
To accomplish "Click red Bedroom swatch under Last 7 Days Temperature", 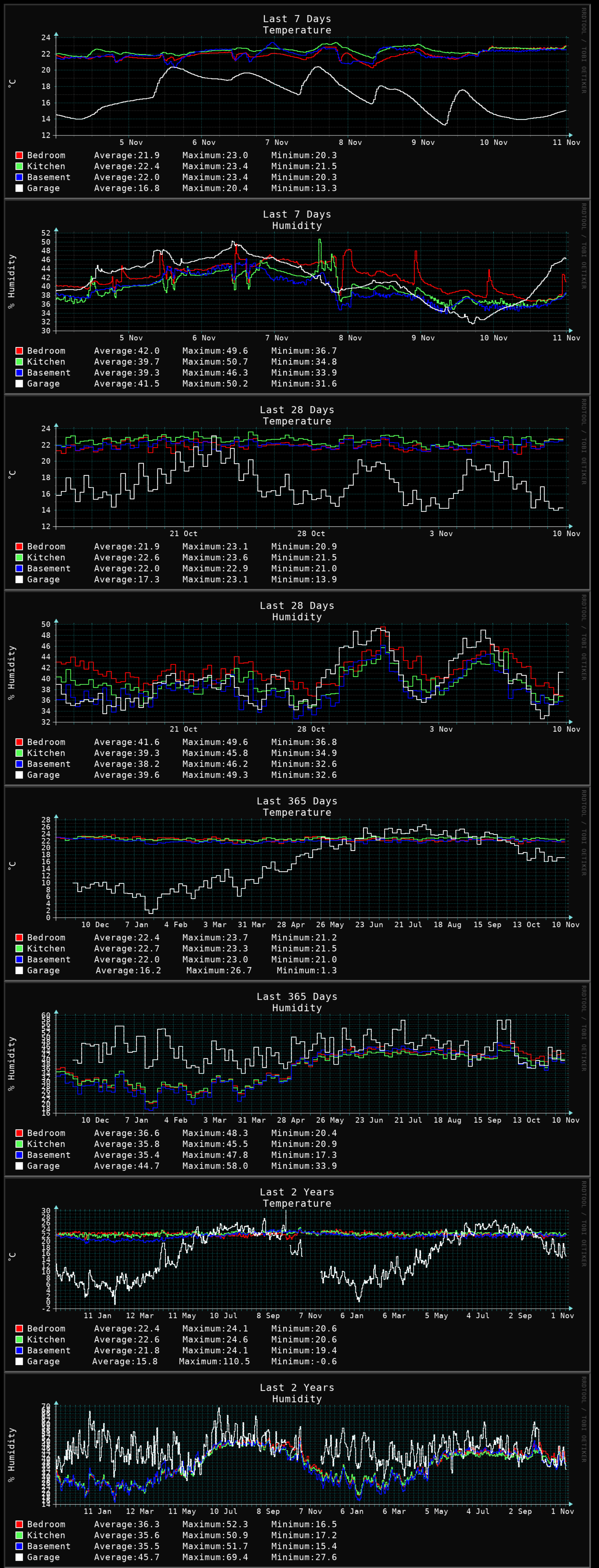I will pyautogui.click(x=19, y=155).
